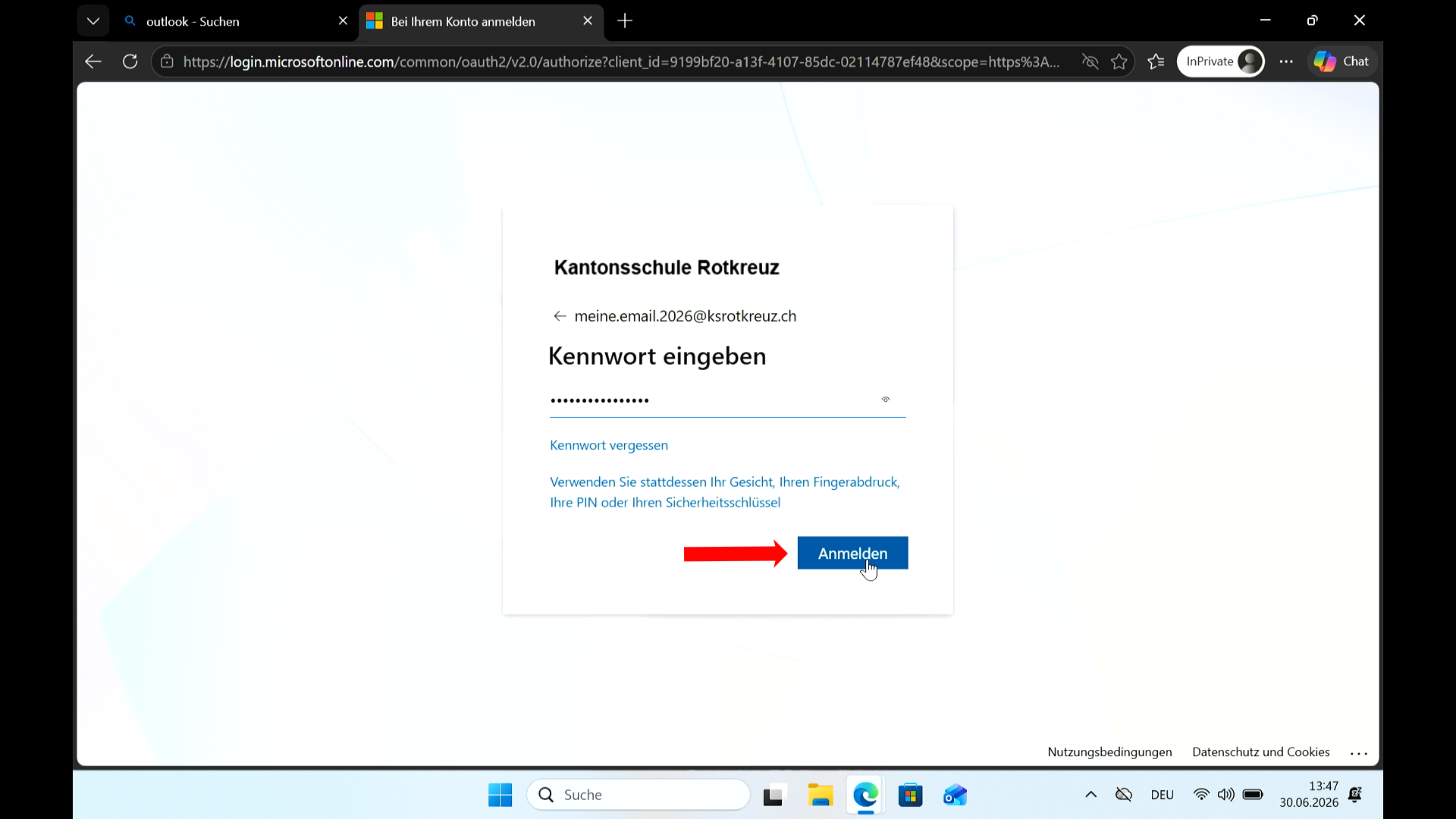Show the password with eye icon
The width and height of the screenshot is (1456, 819).
click(885, 400)
